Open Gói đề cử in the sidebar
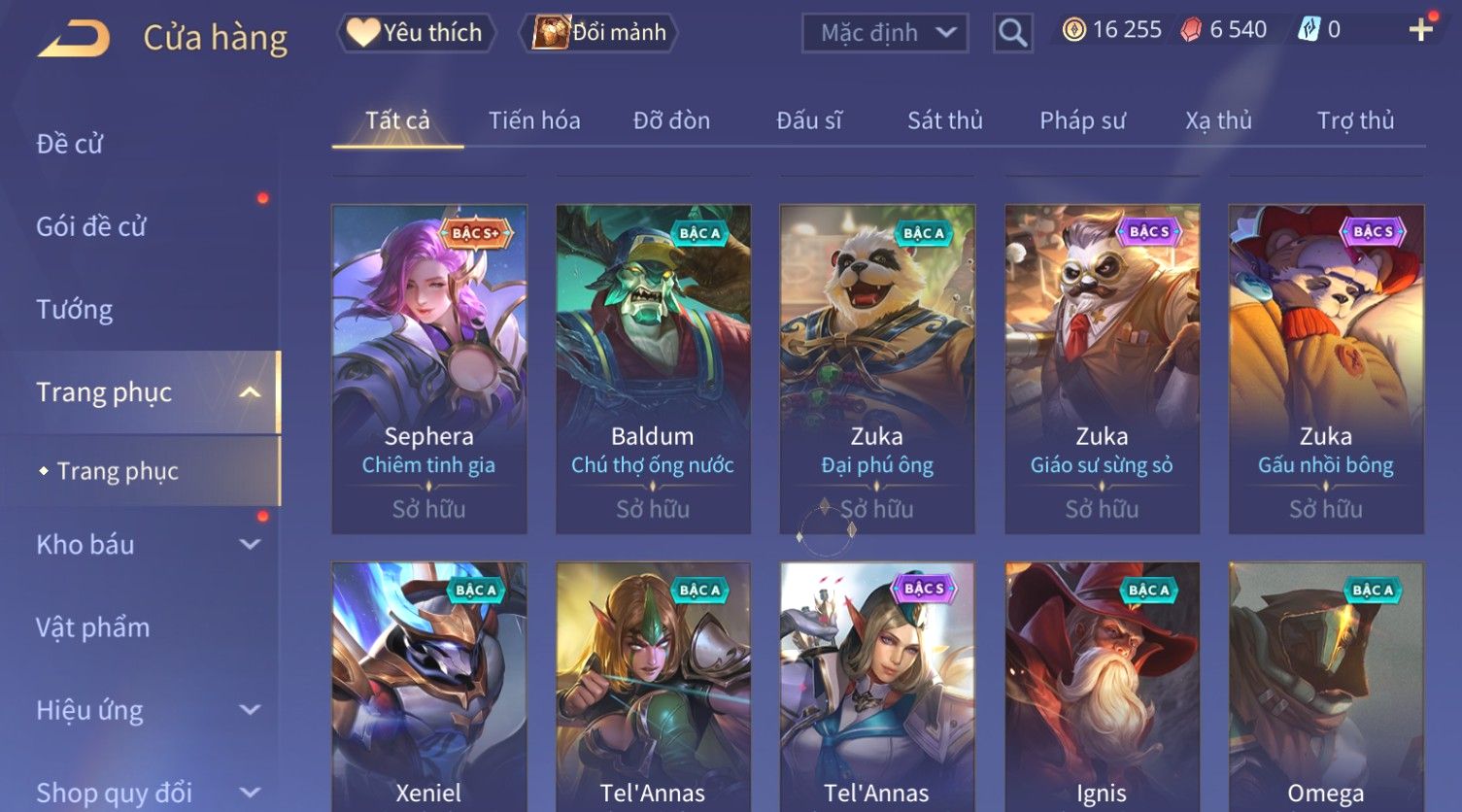 91,227
